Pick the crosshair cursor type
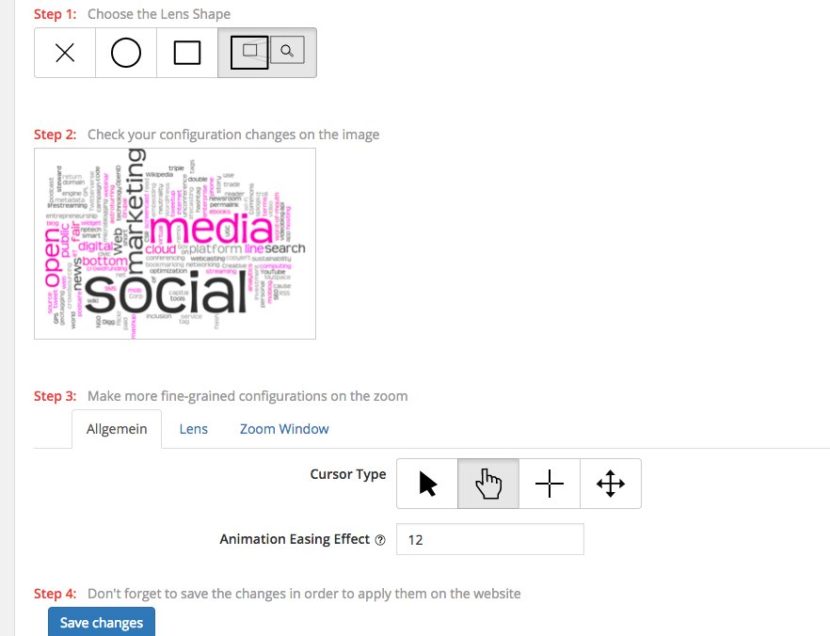 pyautogui.click(x=549, y=484)
